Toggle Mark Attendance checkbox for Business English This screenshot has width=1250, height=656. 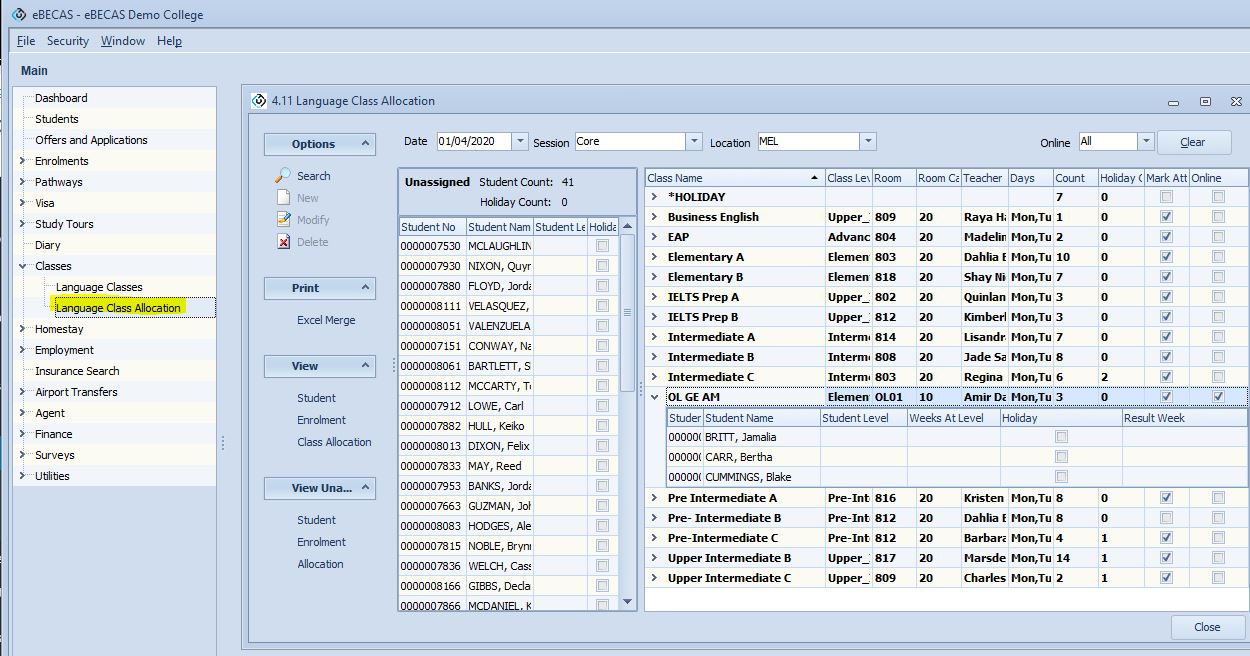pyautogui.click(x=1165, y=217)
